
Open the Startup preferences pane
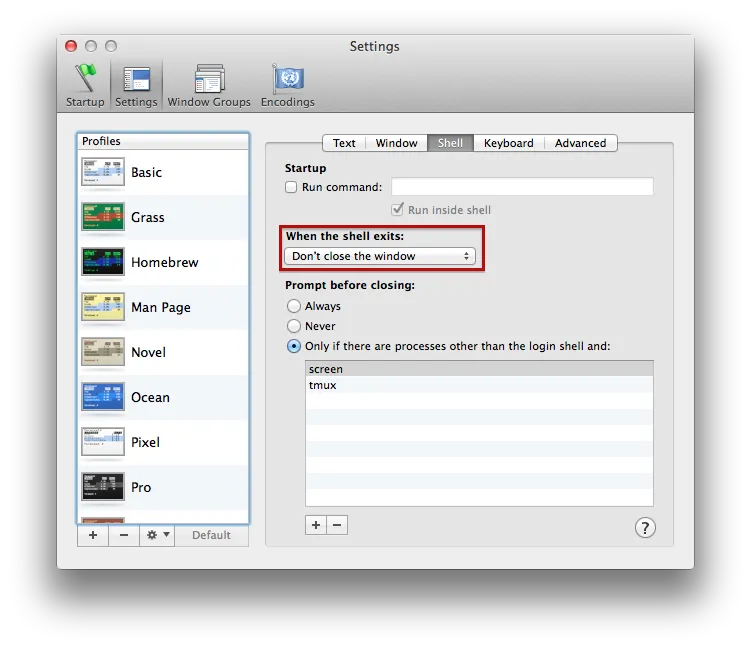click(85, 86)
